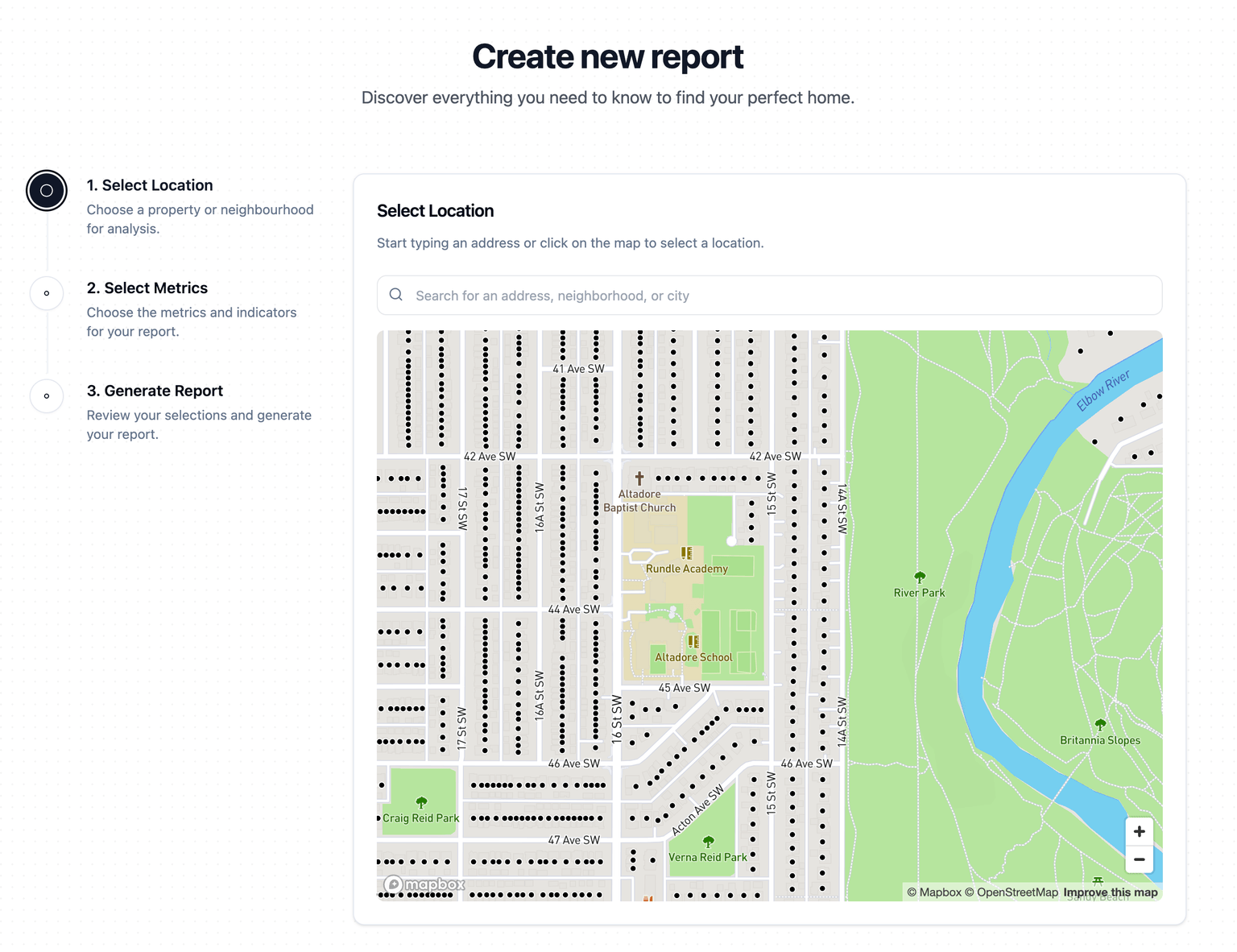Click the Mapbox logo on the map
1237x952 pixels.
tap(424, 884)
